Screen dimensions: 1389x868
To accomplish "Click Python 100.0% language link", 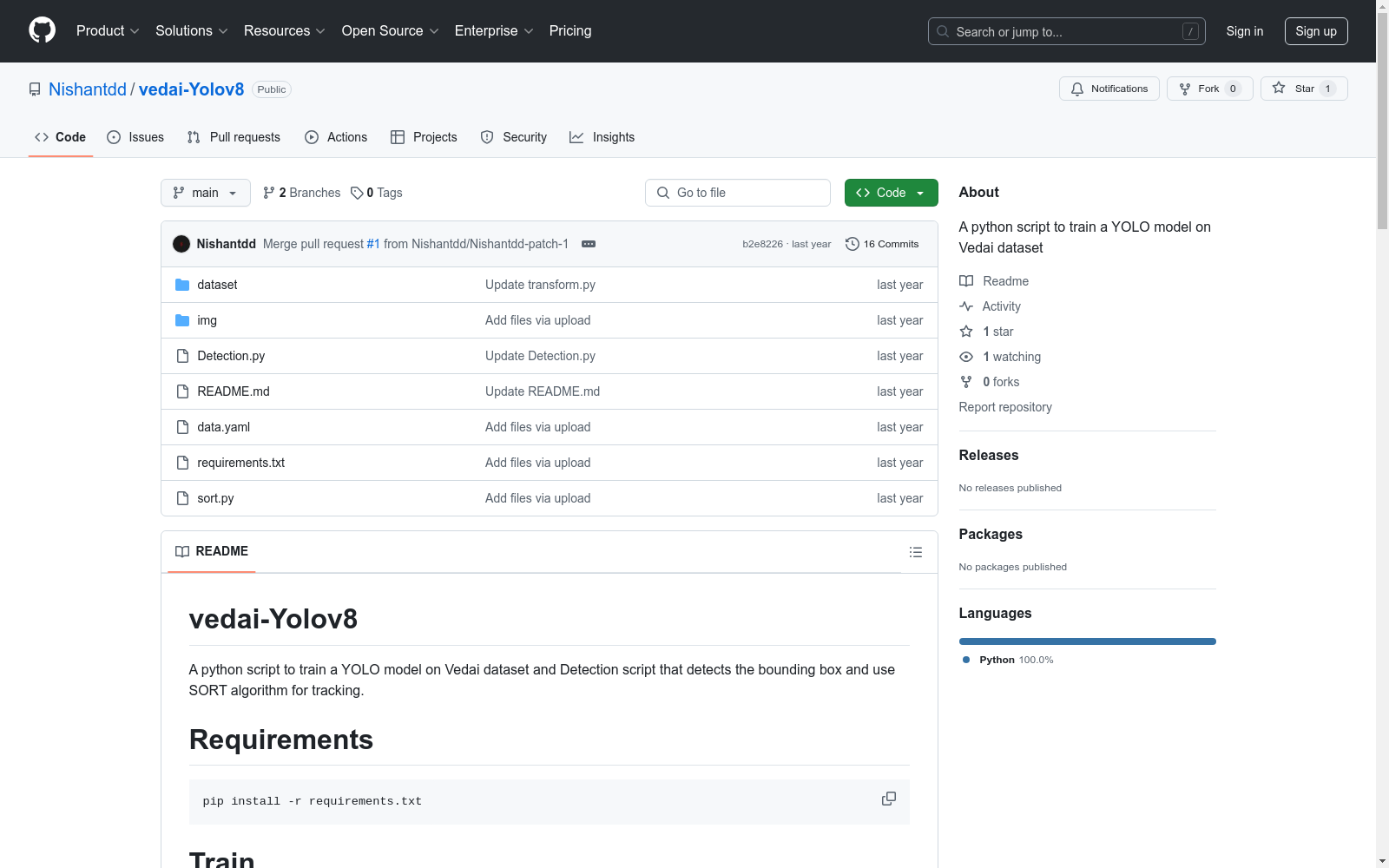I will pyautogui.click(x=1008, y=660).
